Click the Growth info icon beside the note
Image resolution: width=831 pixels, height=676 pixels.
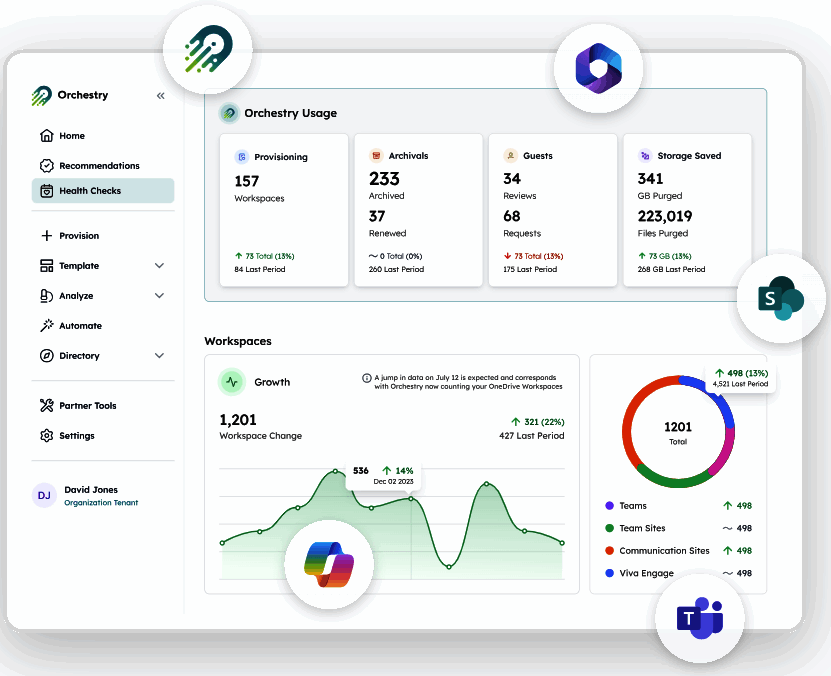pos(366,378)
